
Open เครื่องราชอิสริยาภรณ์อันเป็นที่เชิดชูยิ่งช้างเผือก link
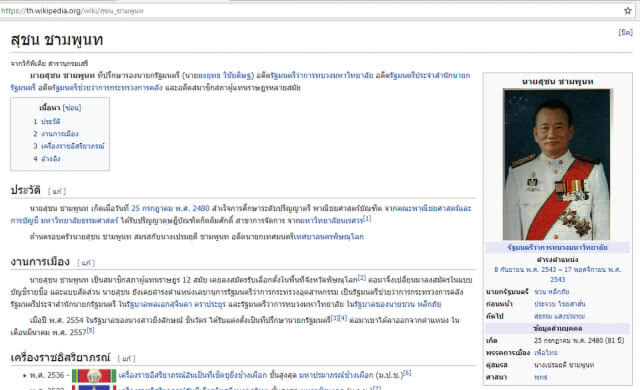pyautogui.click(x=193, y=375)
